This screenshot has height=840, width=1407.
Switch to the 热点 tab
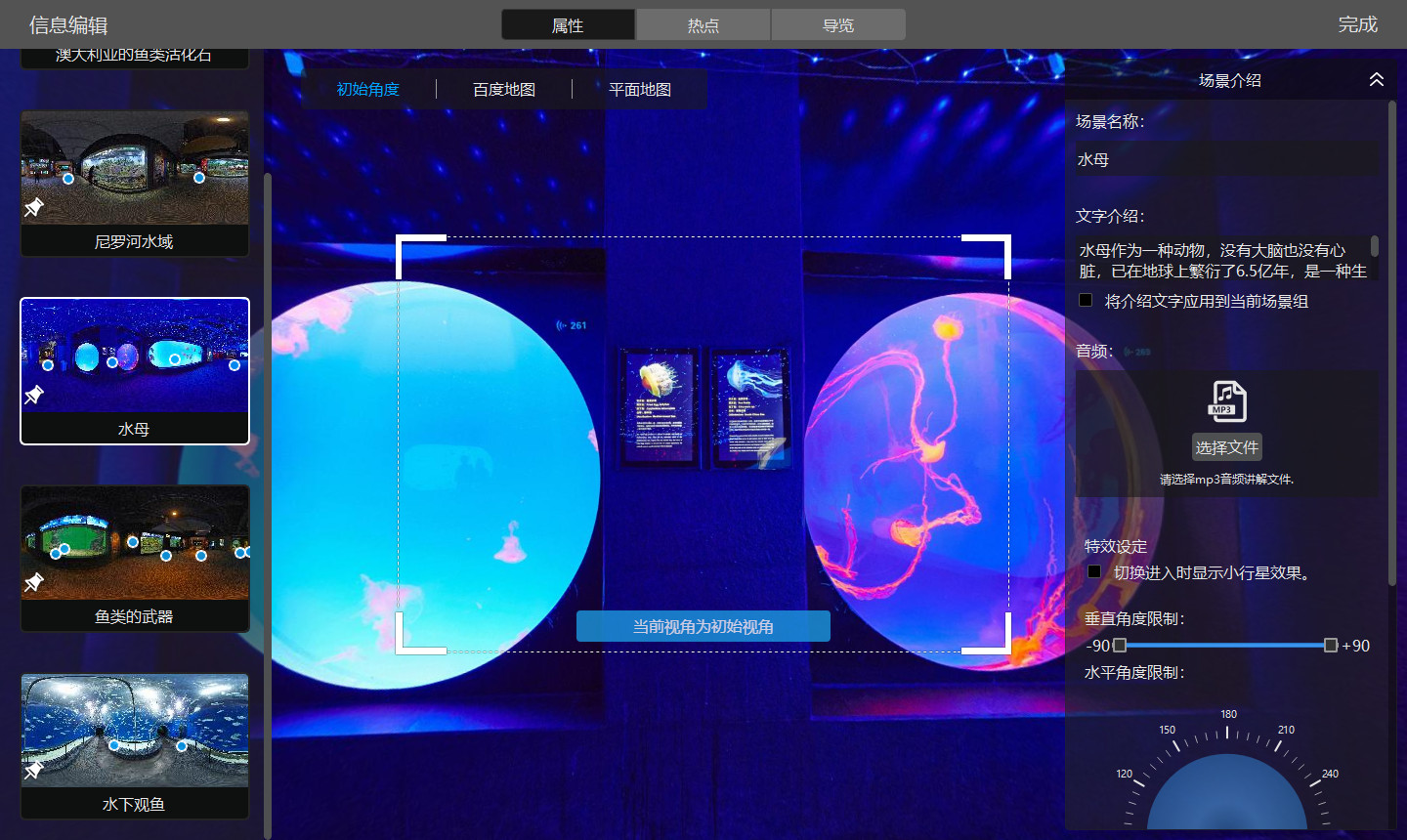pyautogui.click(x=703, y=25)
